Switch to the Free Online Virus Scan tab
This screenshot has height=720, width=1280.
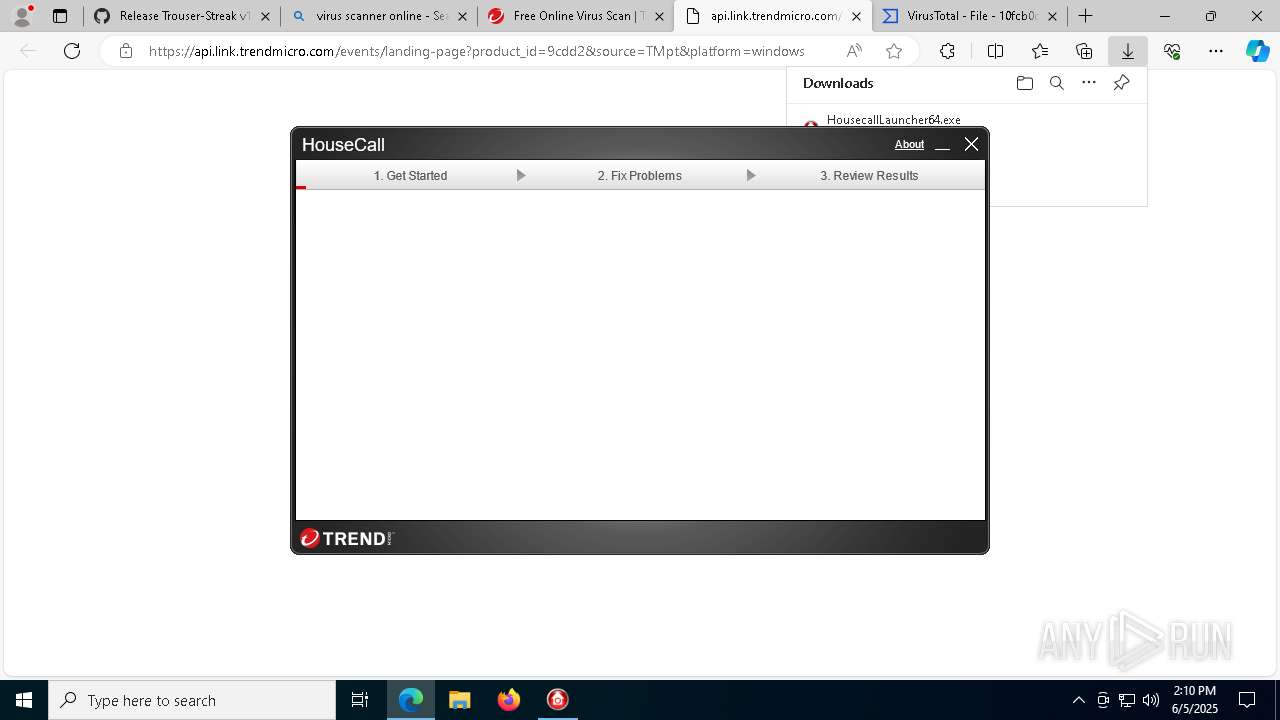575,16
